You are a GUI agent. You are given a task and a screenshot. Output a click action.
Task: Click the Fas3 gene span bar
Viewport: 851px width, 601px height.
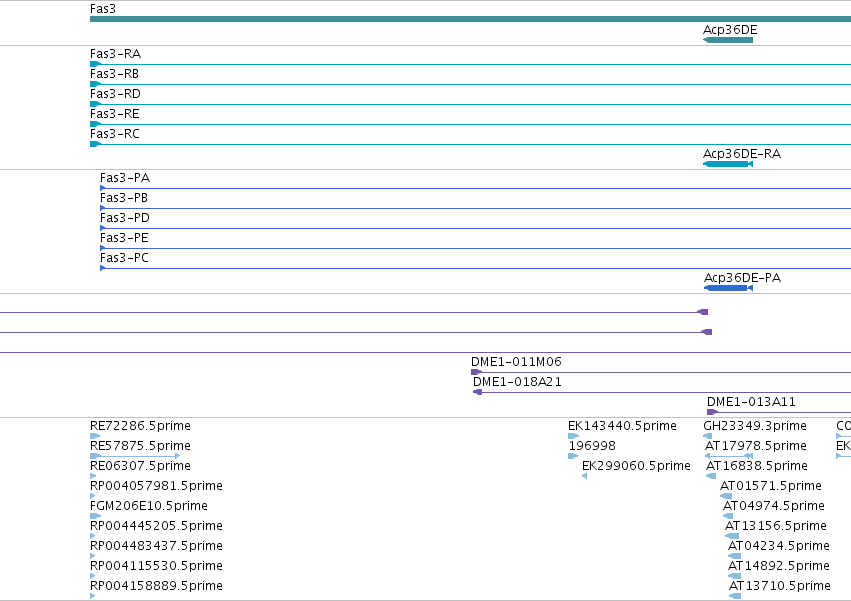[471, 20]
